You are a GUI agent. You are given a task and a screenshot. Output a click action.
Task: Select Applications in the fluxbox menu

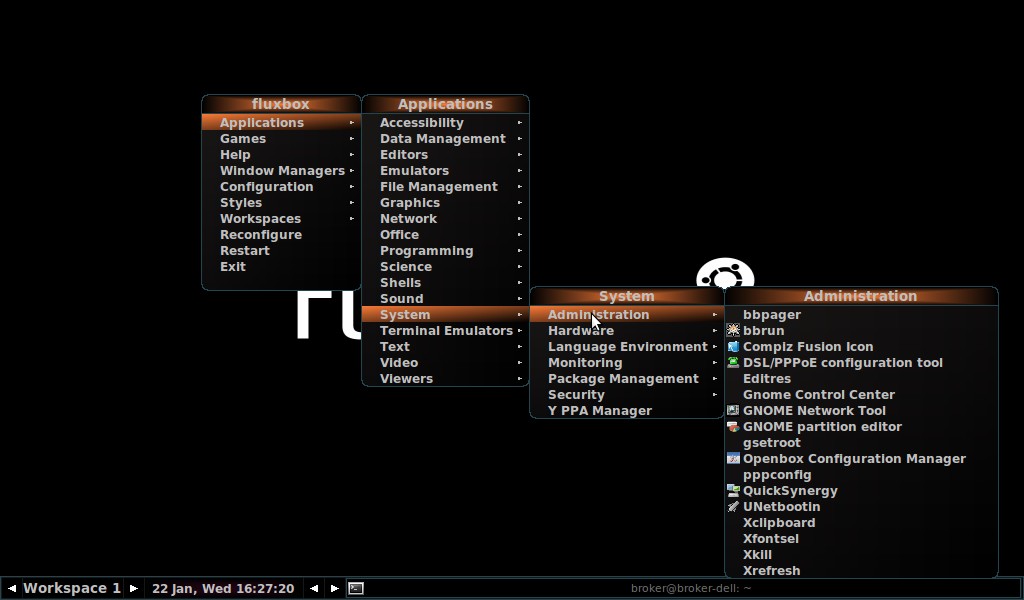pos(281,123)
